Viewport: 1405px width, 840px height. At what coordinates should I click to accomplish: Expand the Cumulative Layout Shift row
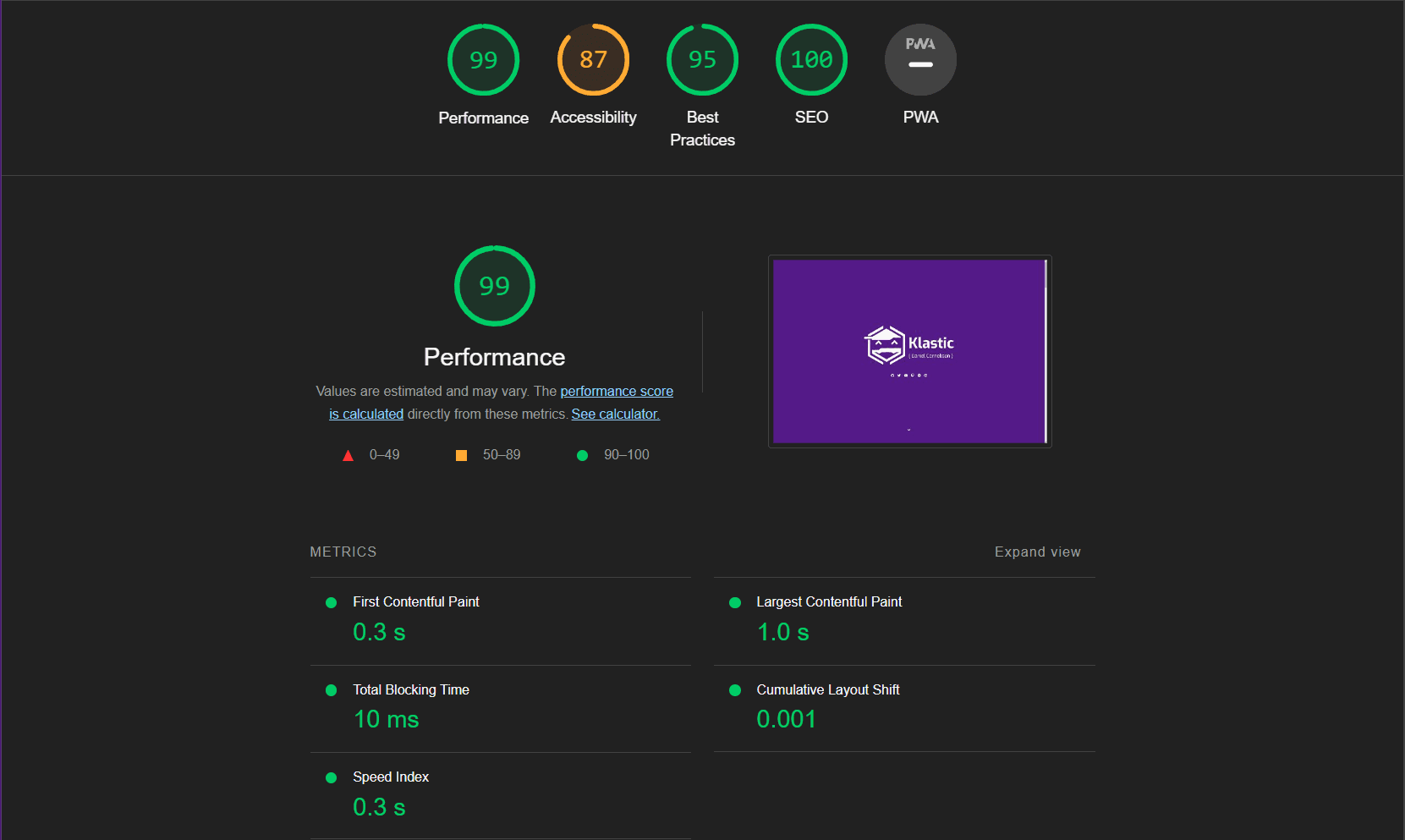pos(827,690)
